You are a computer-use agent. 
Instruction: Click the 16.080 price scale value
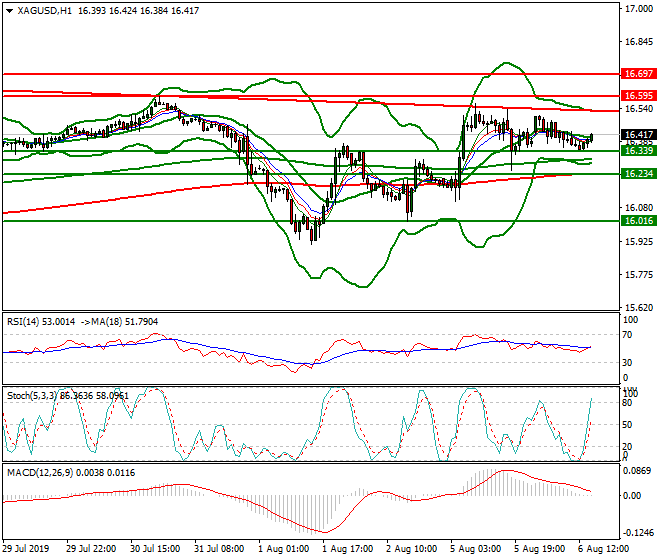tap(639, 208)
